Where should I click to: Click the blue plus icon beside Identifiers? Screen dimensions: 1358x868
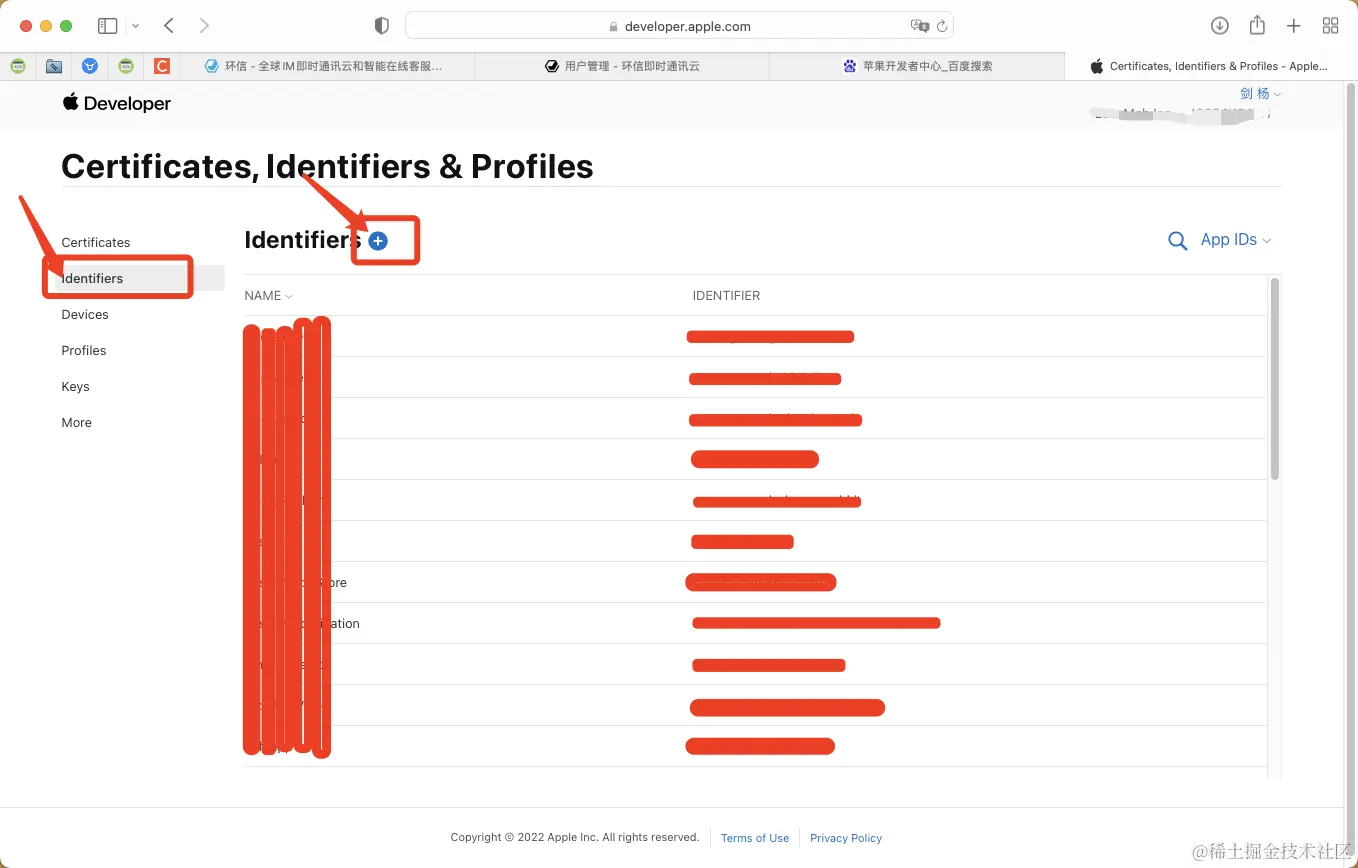pos(378,241)
